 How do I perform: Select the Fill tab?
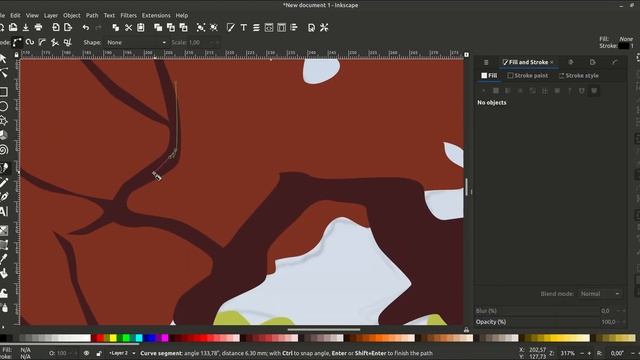click(x=489, y=76)
